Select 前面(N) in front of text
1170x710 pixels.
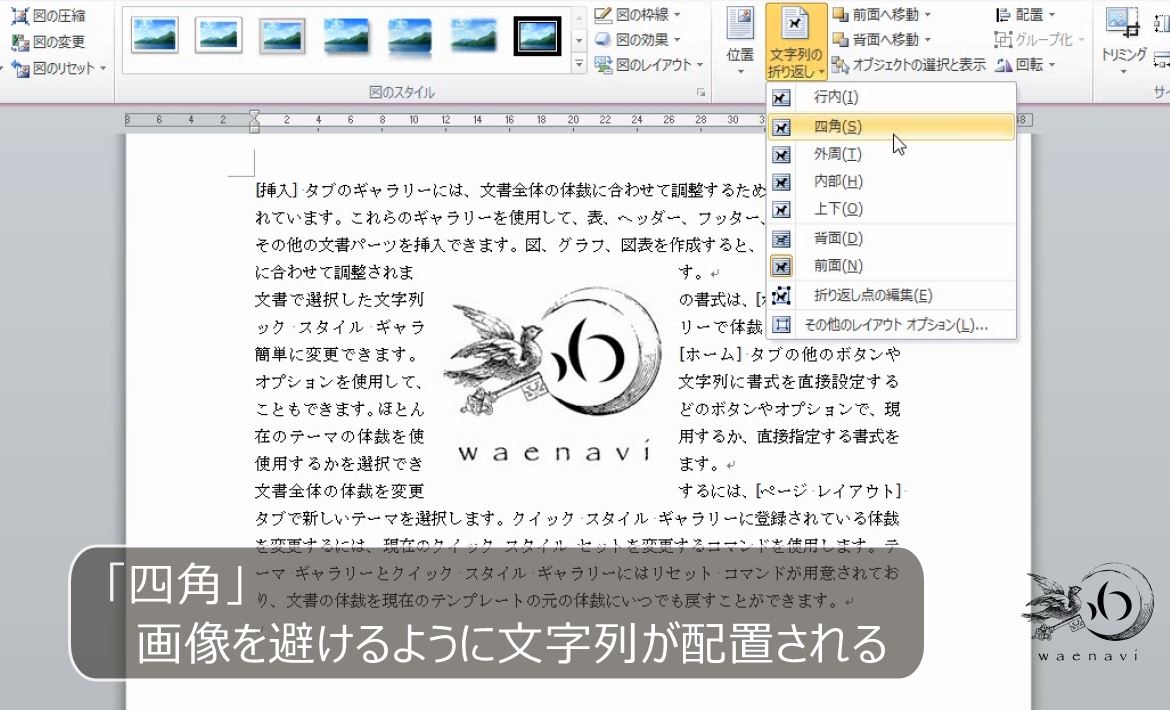point(892,266)
